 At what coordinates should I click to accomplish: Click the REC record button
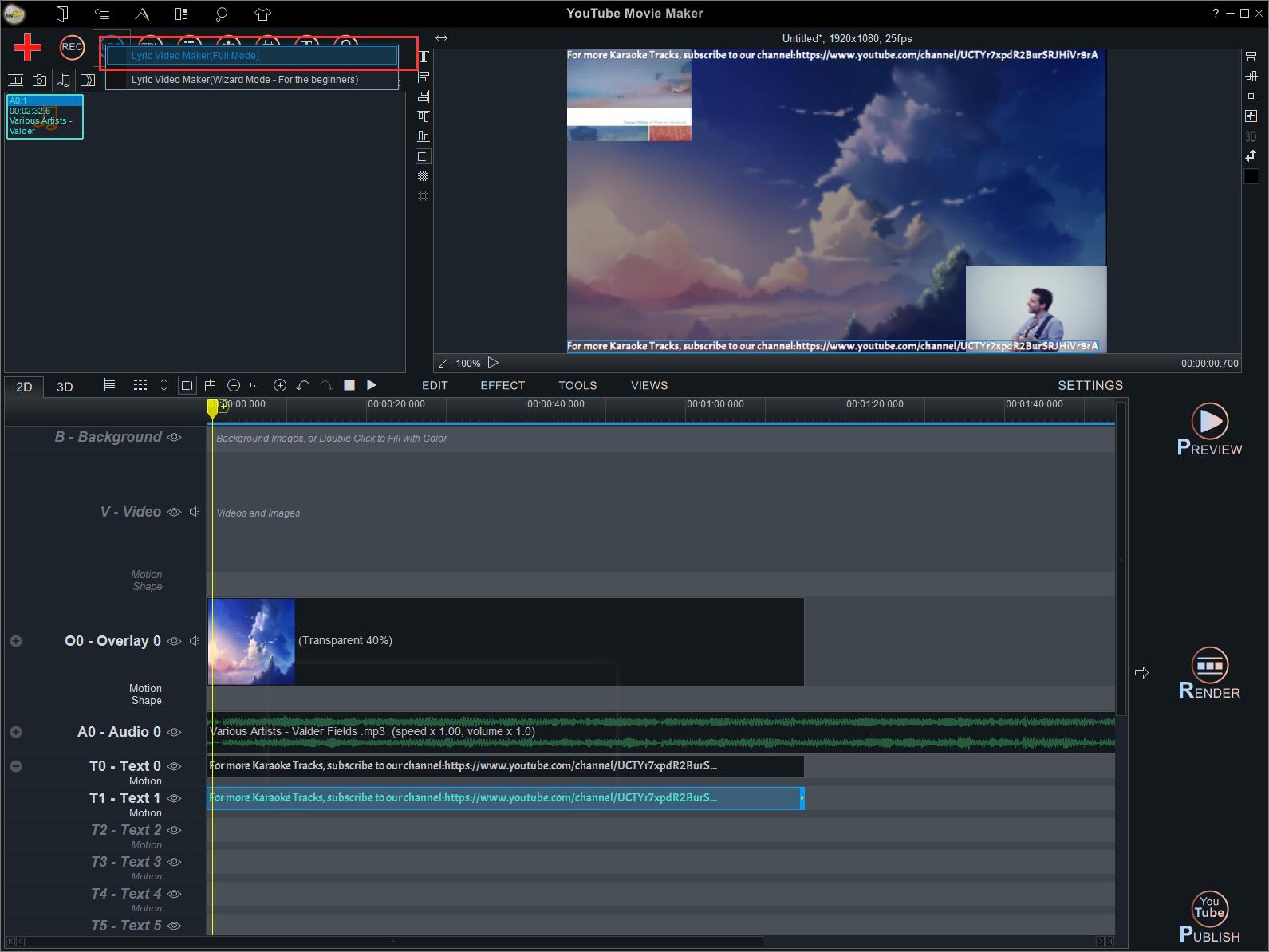click(x=72, y=47)
